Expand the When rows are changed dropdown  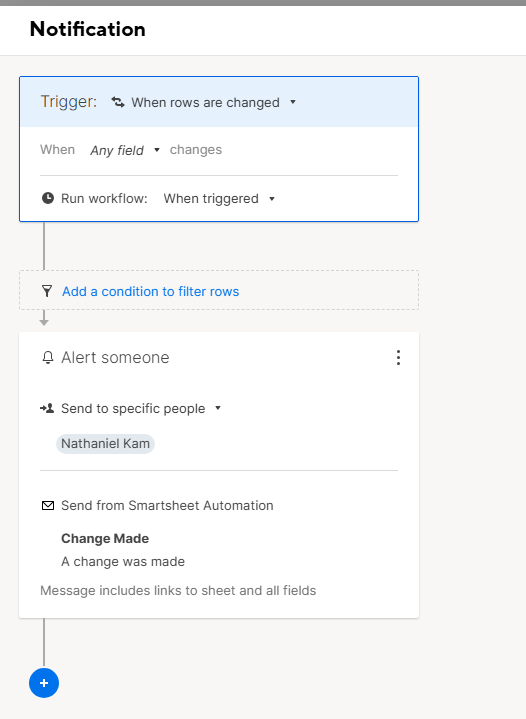214,102
